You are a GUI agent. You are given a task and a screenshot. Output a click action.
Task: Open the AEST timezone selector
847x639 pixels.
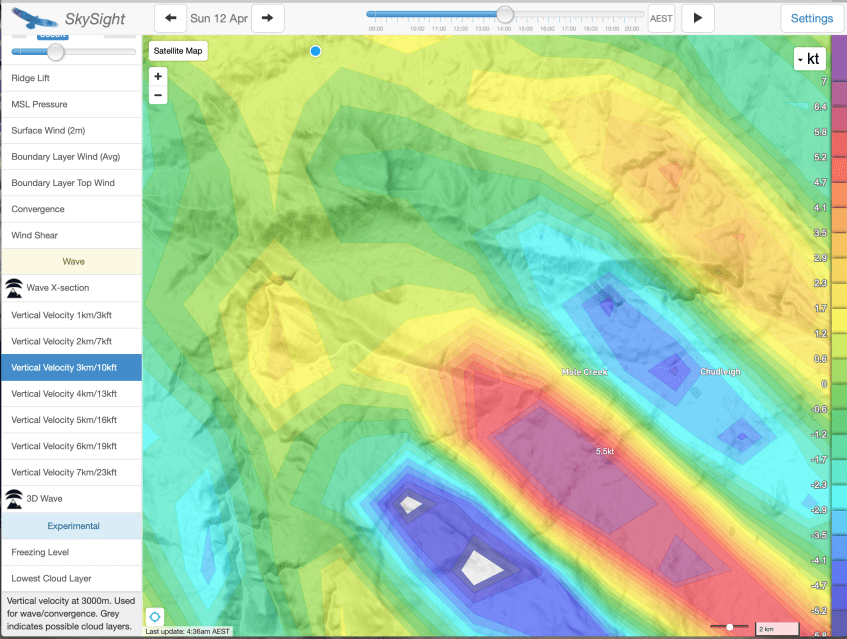click(661, 17)
